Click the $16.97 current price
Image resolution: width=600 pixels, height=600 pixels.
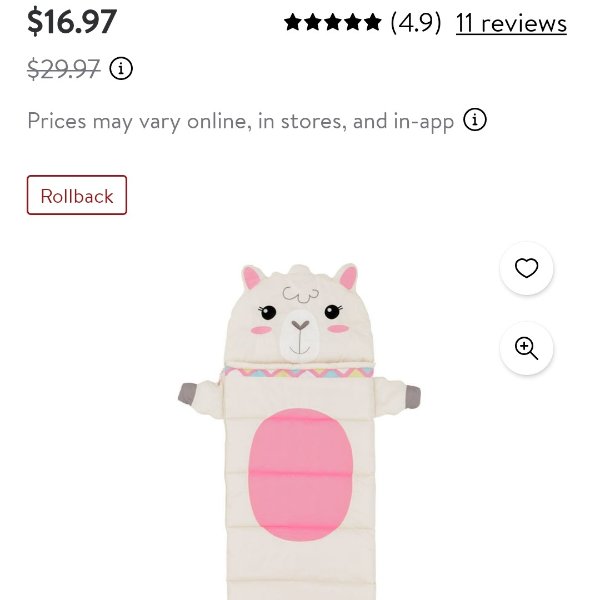pos(72,22)
